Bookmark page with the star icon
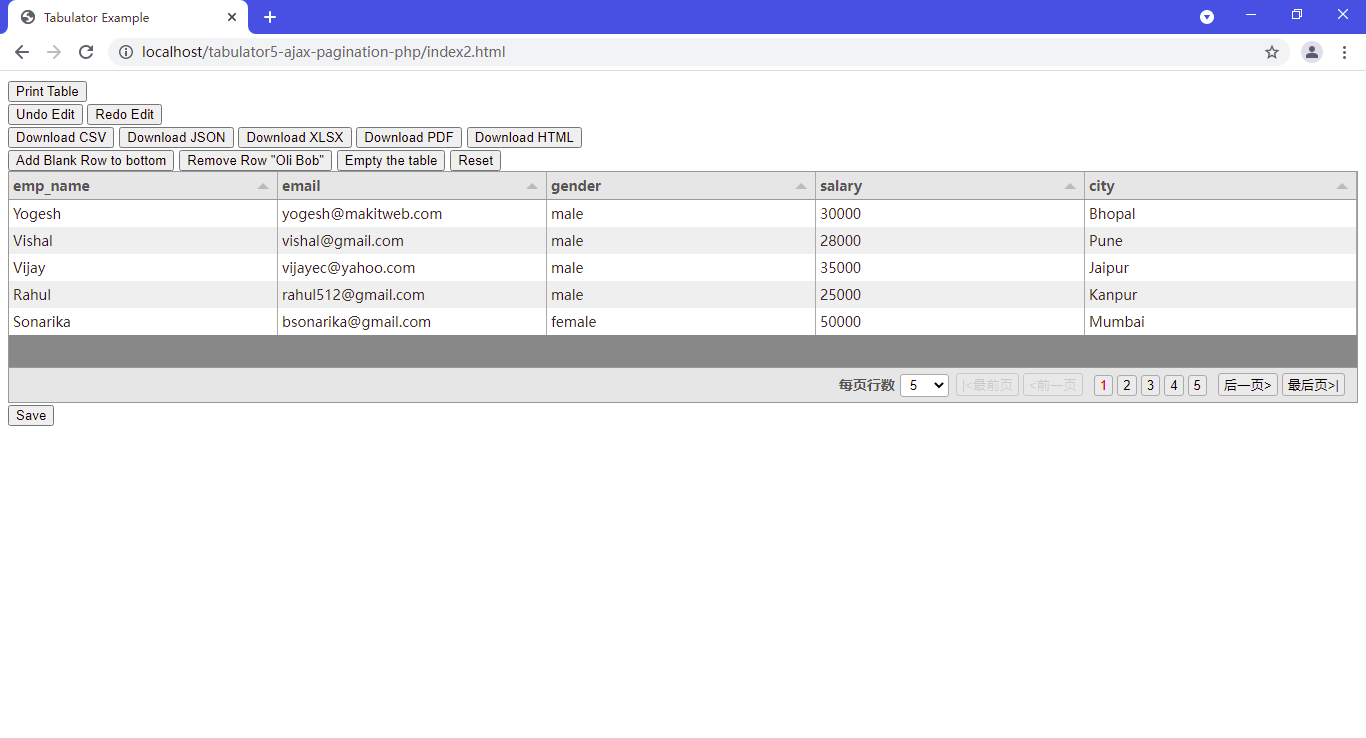Viewport: 1366px width, 738px height. (1272, 52)
